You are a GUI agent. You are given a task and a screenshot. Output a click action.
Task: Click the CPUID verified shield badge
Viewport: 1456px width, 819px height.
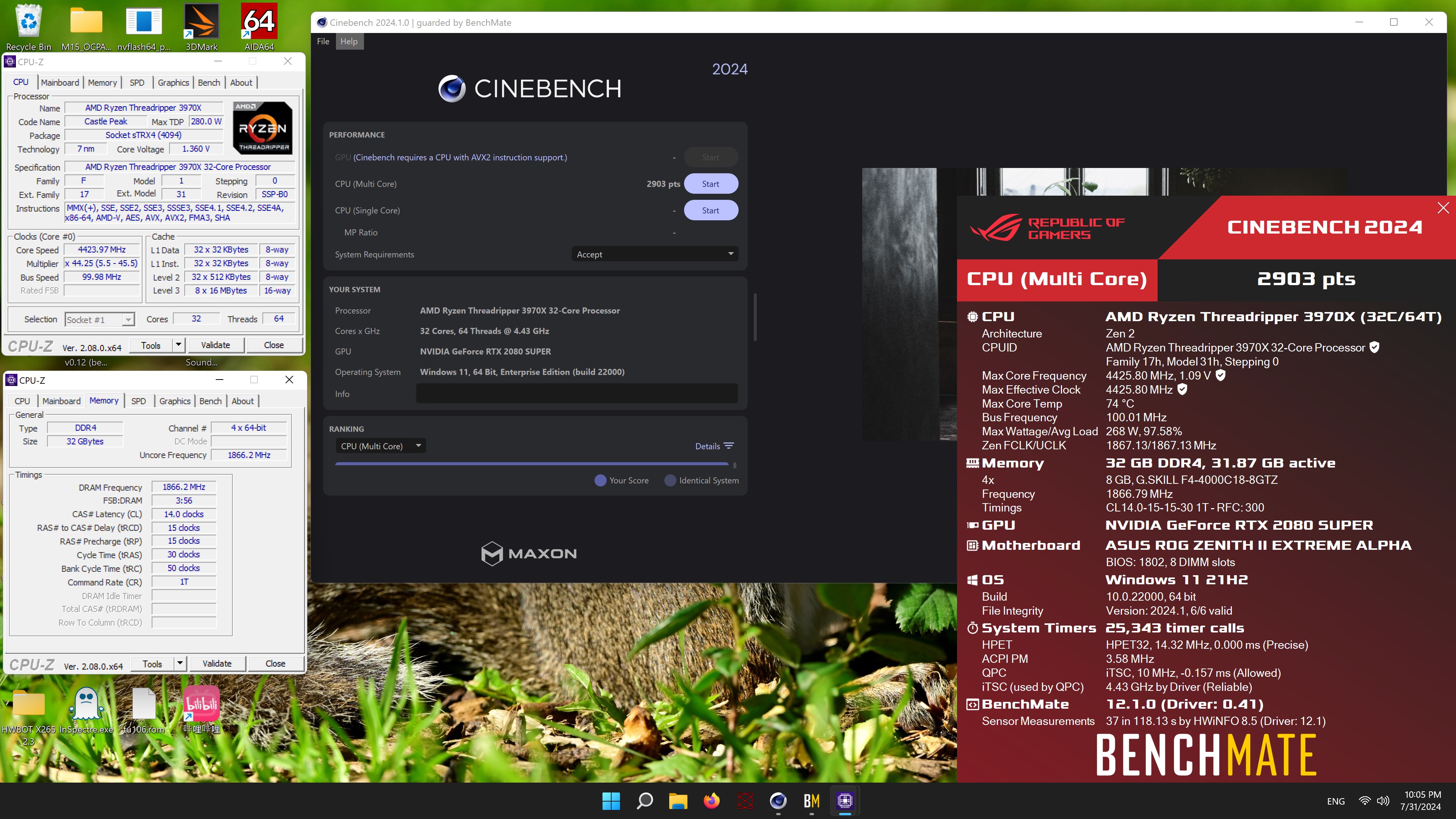(1374, 348)
